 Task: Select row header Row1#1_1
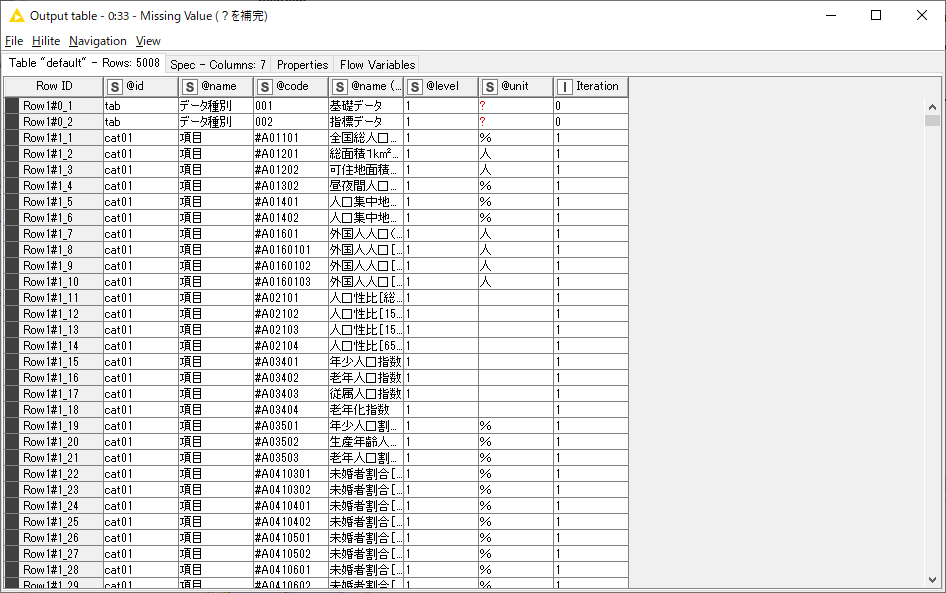click(54, 138)
